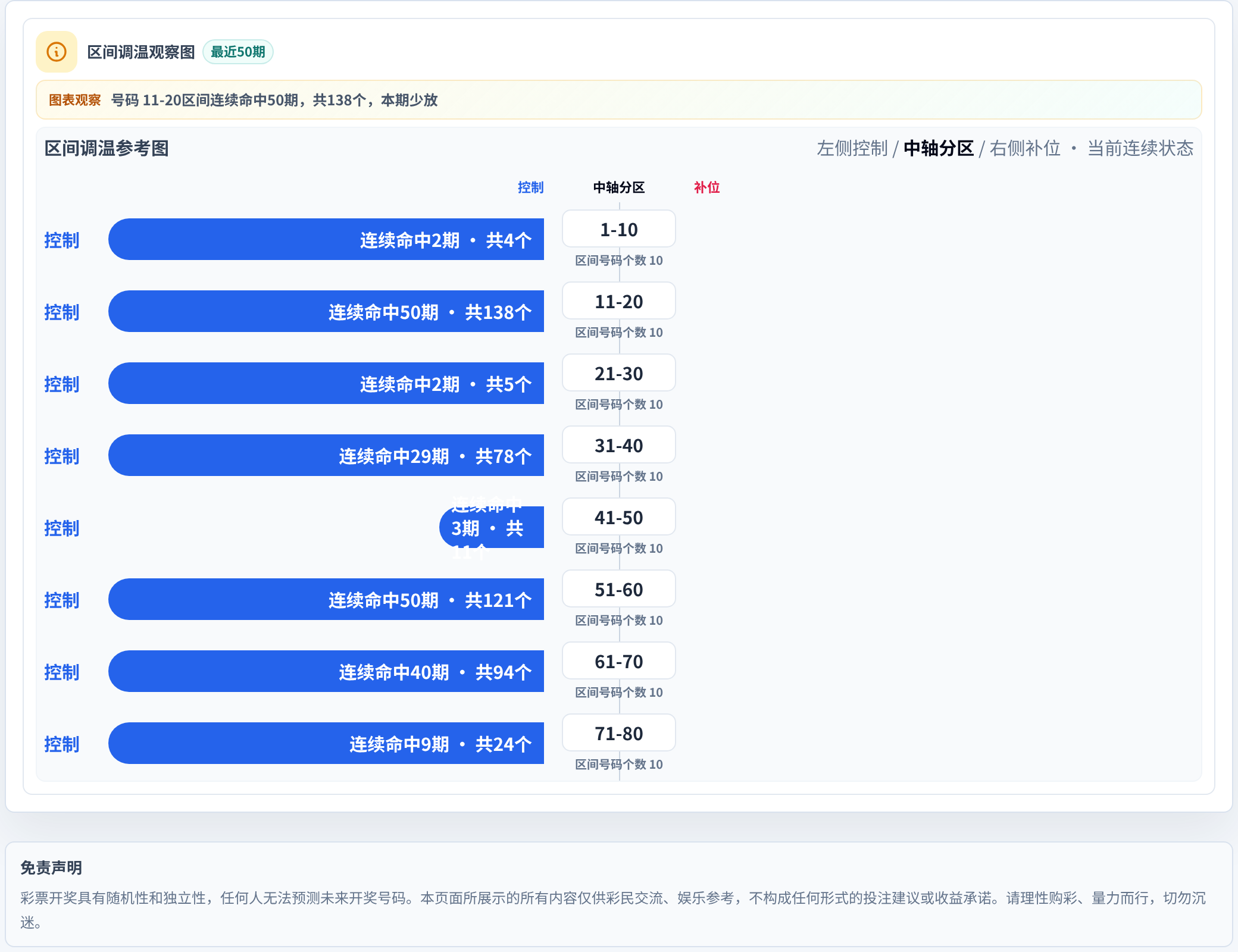The height and width of the screenshot is (952, 1238).
Task: Select the 51-60 interval box
Action: click(619, 589)
